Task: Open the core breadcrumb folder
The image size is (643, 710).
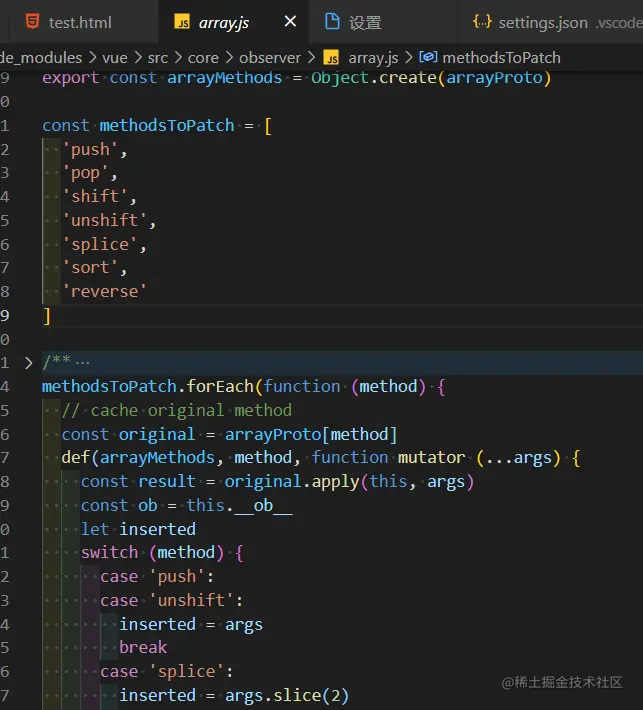Action: pyautogui.click(x=203, y=58)
